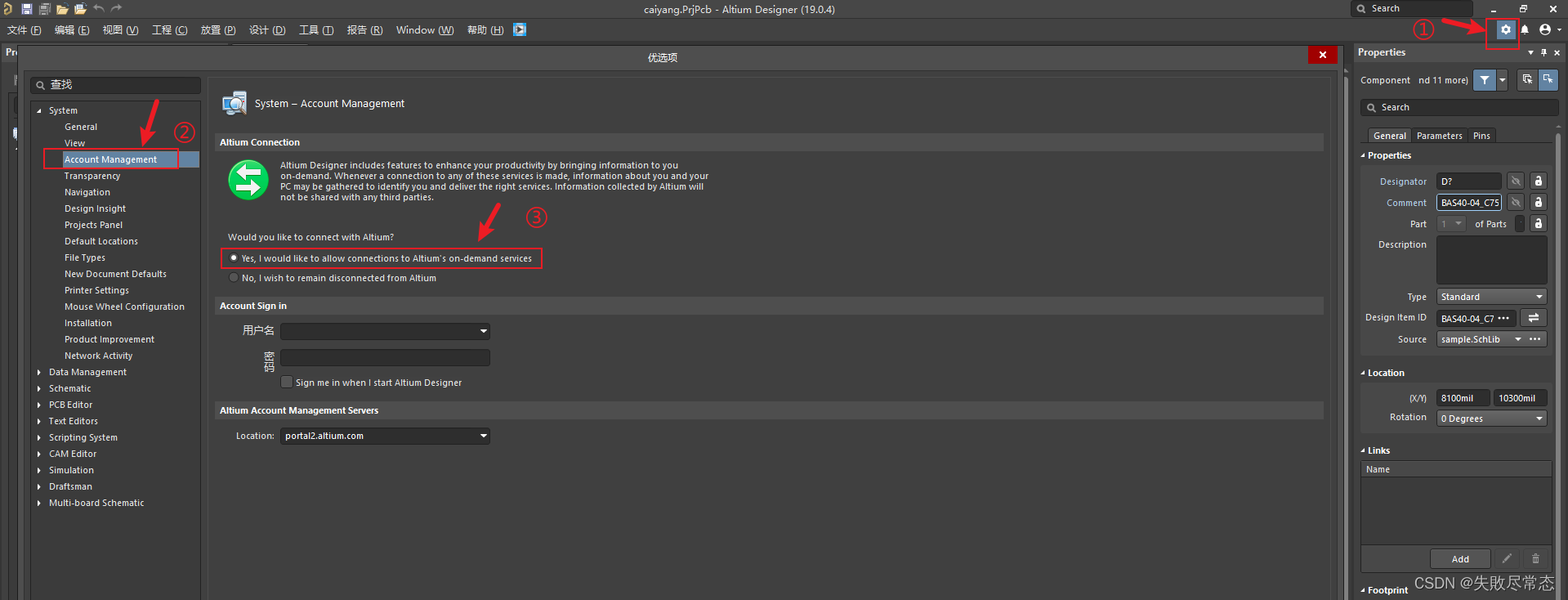Collapse the System tree node
The image size is (1568, 600).
(39, 110)
